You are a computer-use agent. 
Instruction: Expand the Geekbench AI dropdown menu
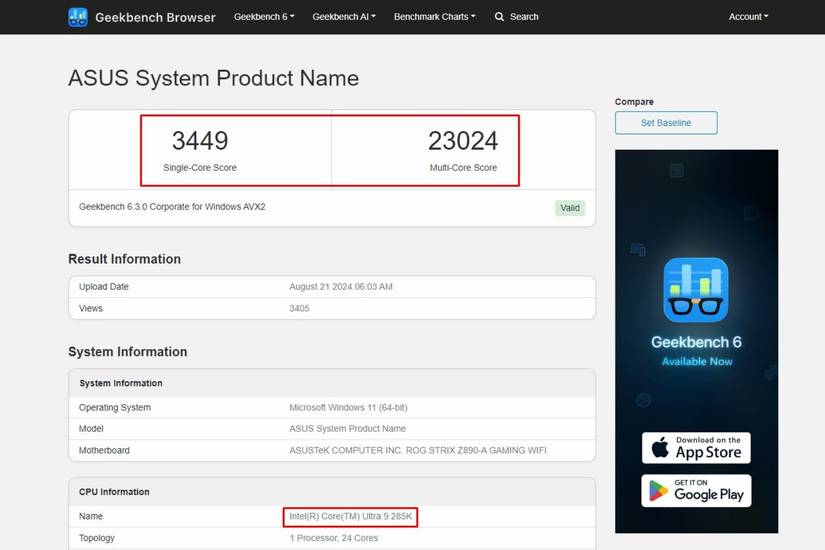point(344,17)
